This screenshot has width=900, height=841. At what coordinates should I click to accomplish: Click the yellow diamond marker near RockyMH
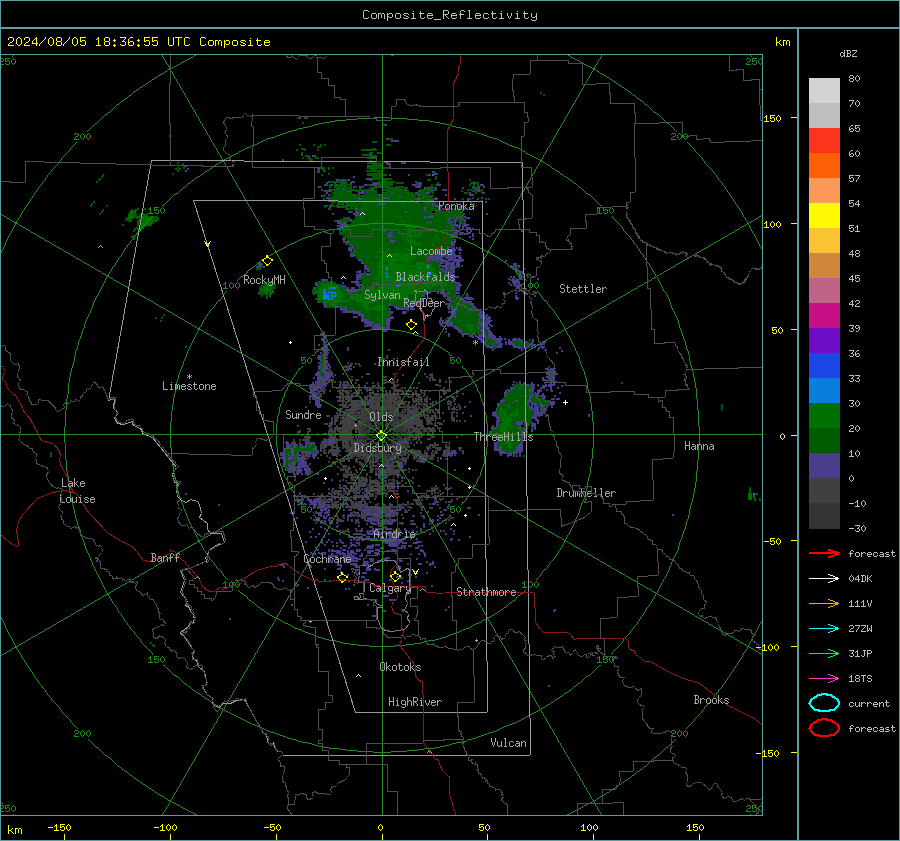click(267, 261)
